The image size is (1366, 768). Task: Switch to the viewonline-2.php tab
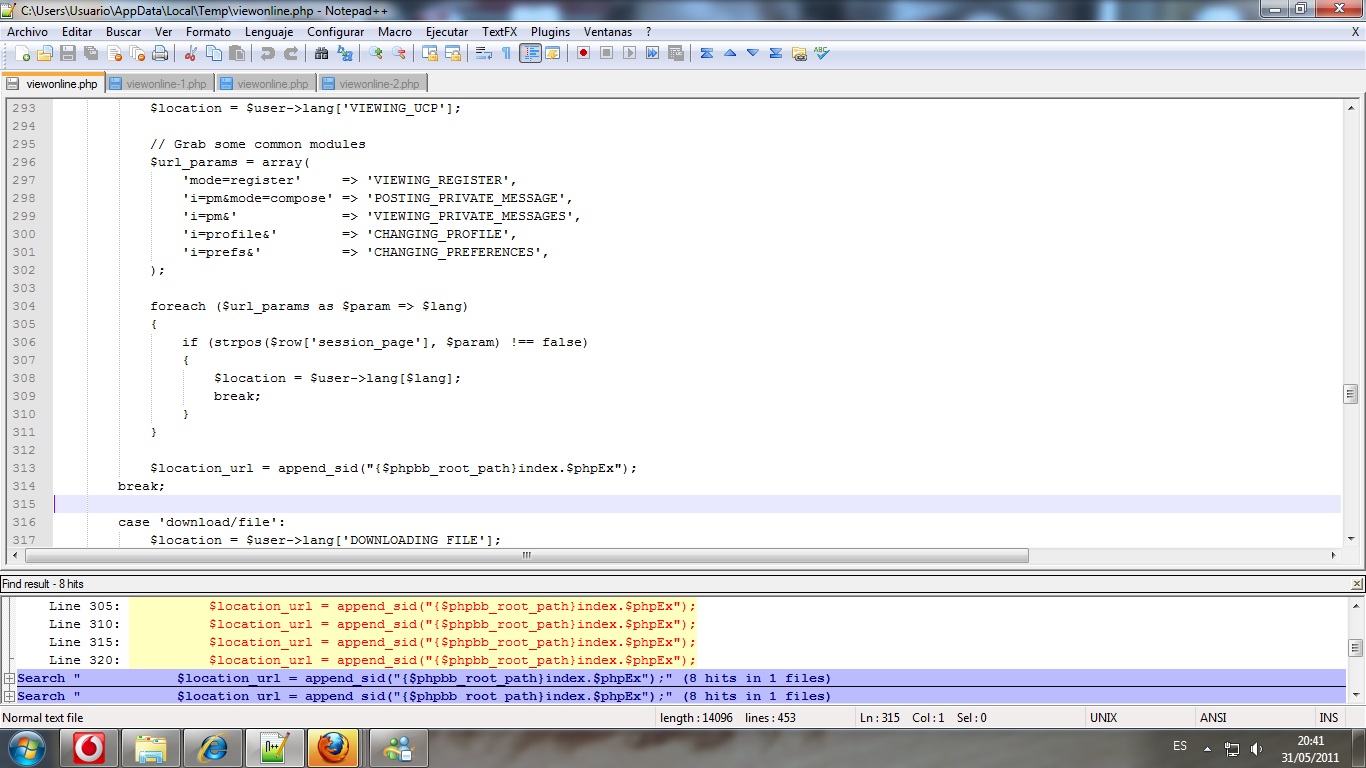pos(378,84)
